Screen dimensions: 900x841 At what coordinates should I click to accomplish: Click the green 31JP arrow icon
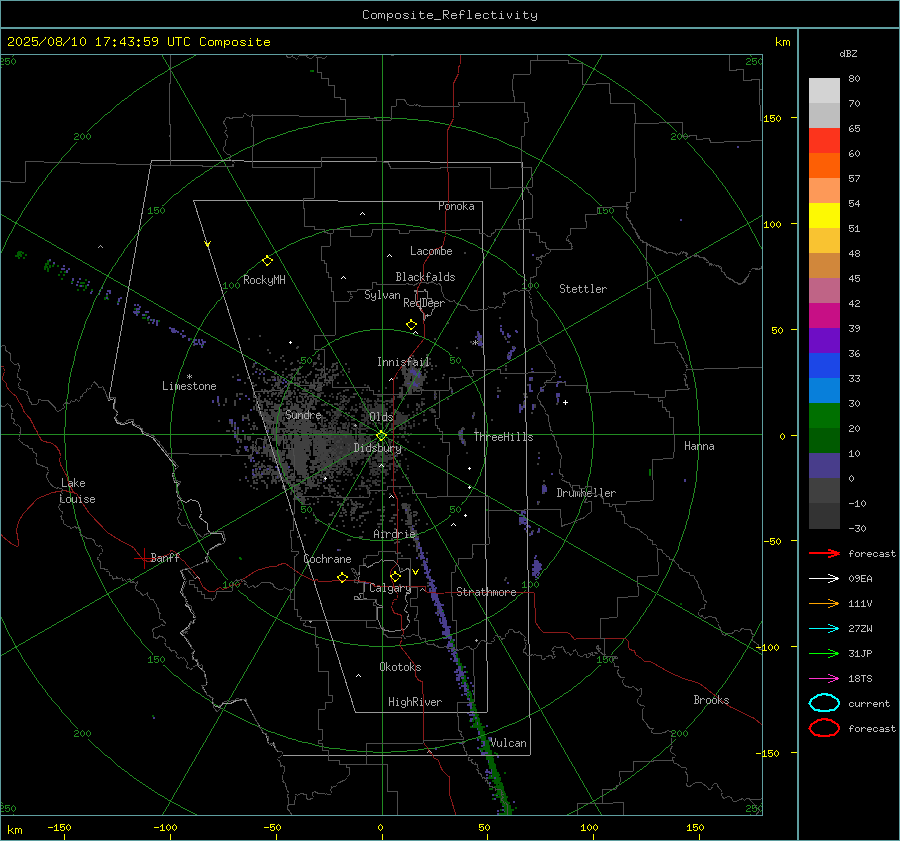click(824, 653)
